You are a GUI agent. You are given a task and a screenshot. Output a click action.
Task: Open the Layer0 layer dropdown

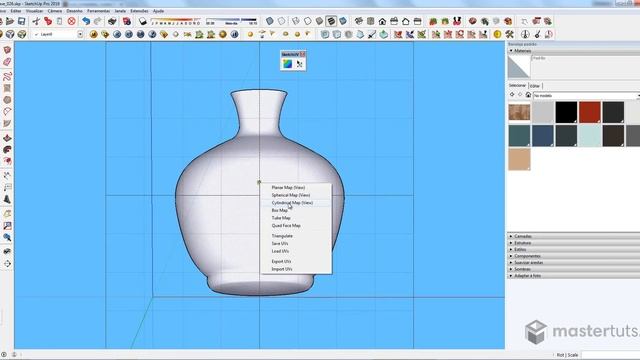point(80,34)
